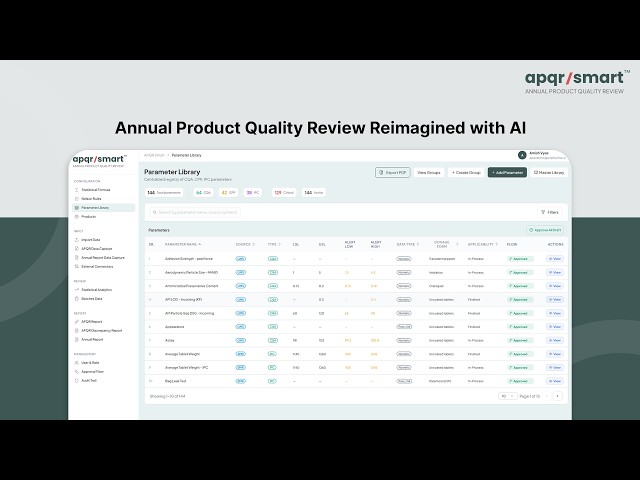Click the User & Role sidebar icon
Image resolution: width=640 pixels, height=480 pixels.
(77, 362)
